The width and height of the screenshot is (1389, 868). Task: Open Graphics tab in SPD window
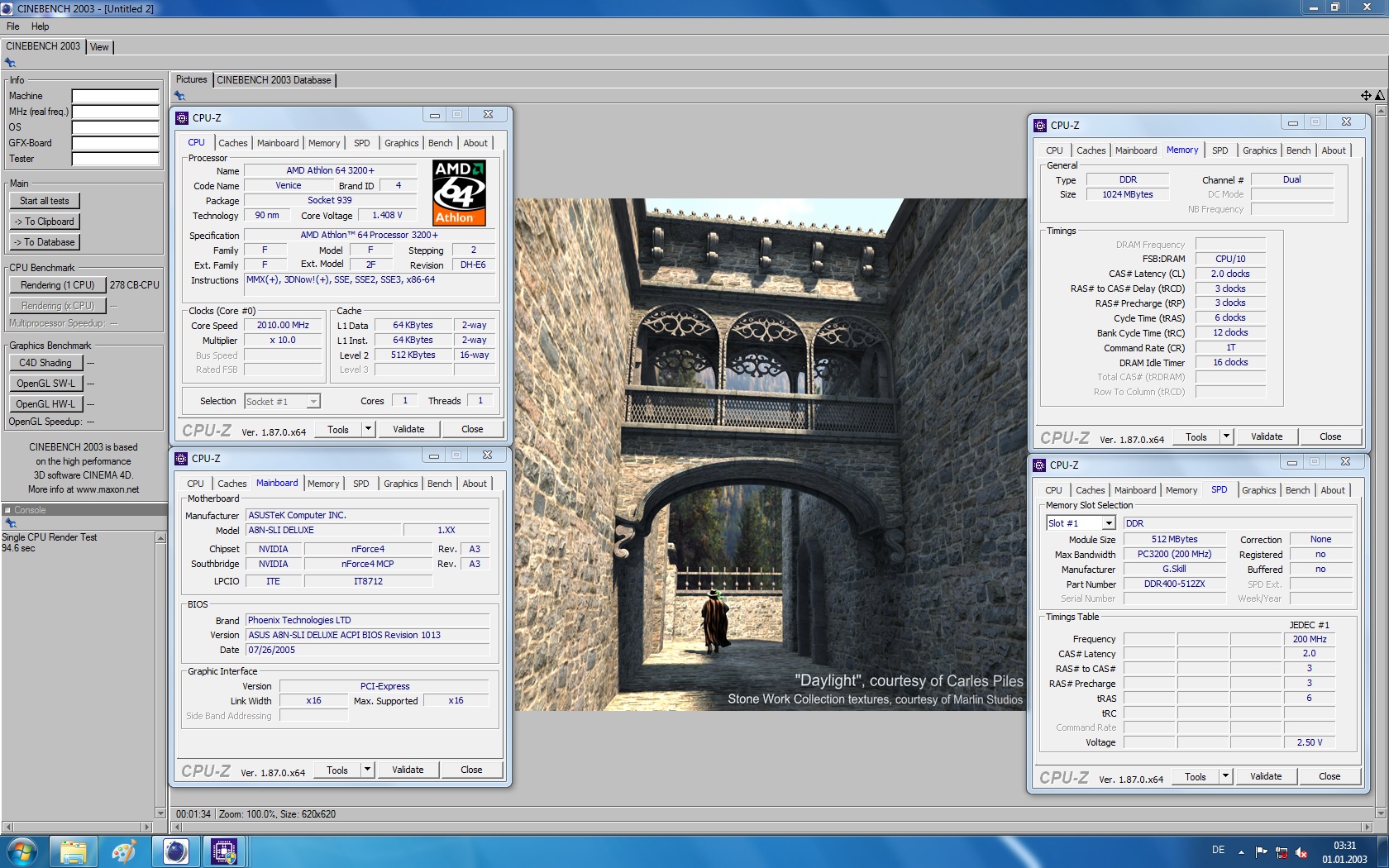1259,490
